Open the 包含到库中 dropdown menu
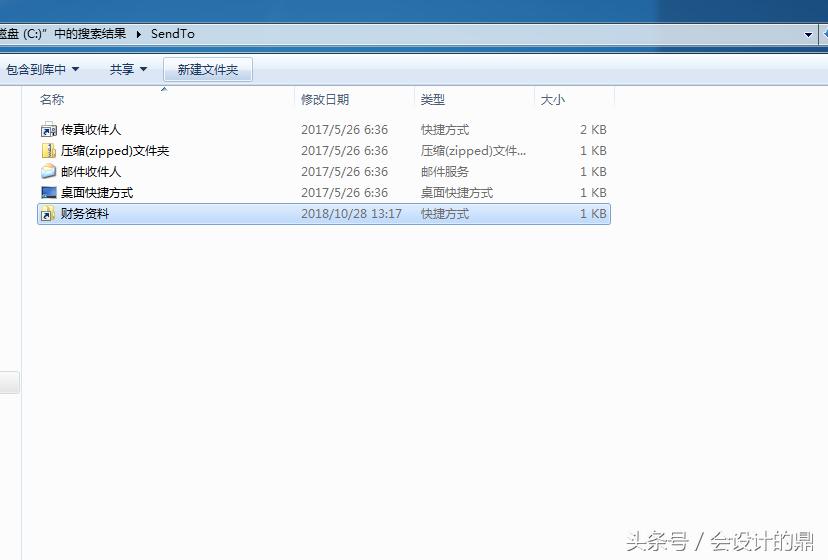Image resolution: width=828 pixels, height=560 pixels. 42,70
